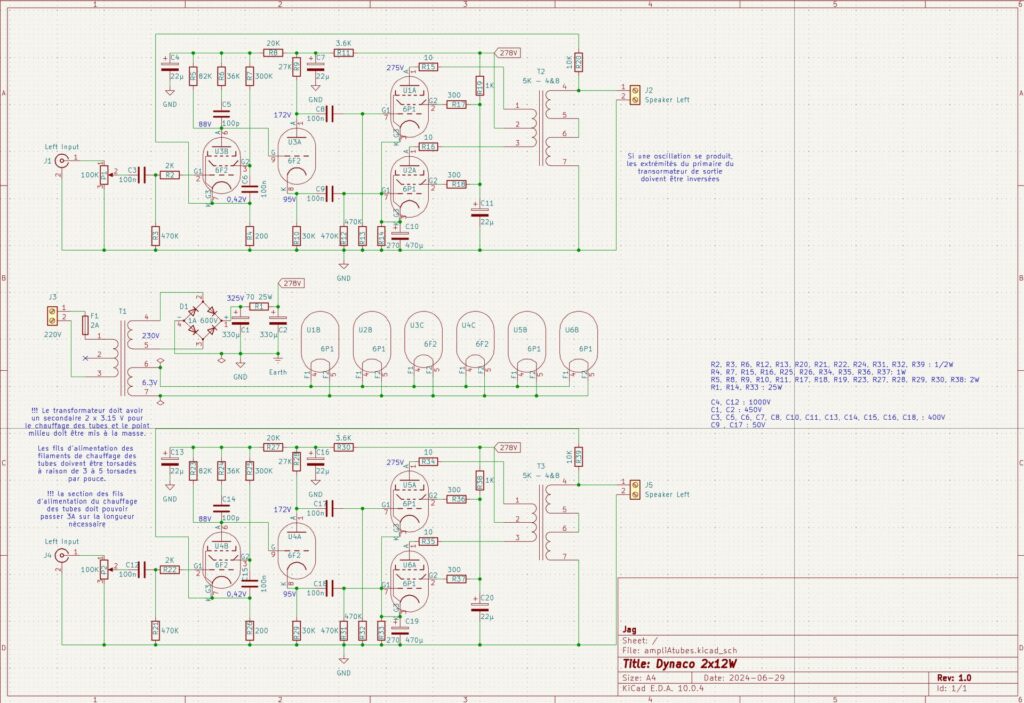Screen dimensions: 1024x703
Task: Select resistor R16 above tube U2A
Action: click(428, 147)
